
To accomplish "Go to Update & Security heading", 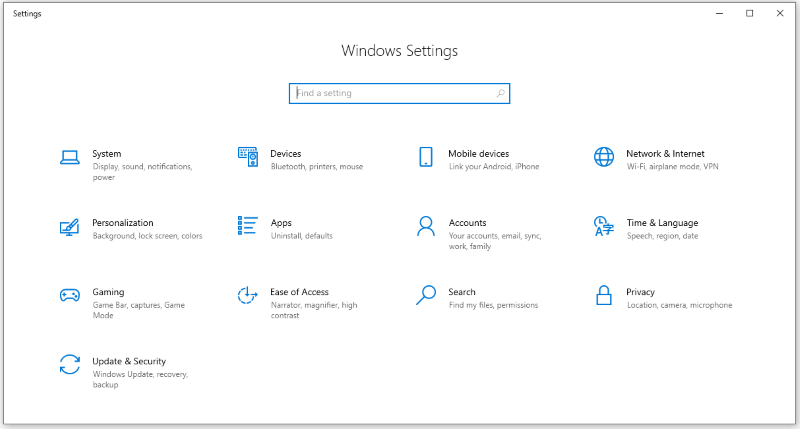I will (x=129, y=361).
